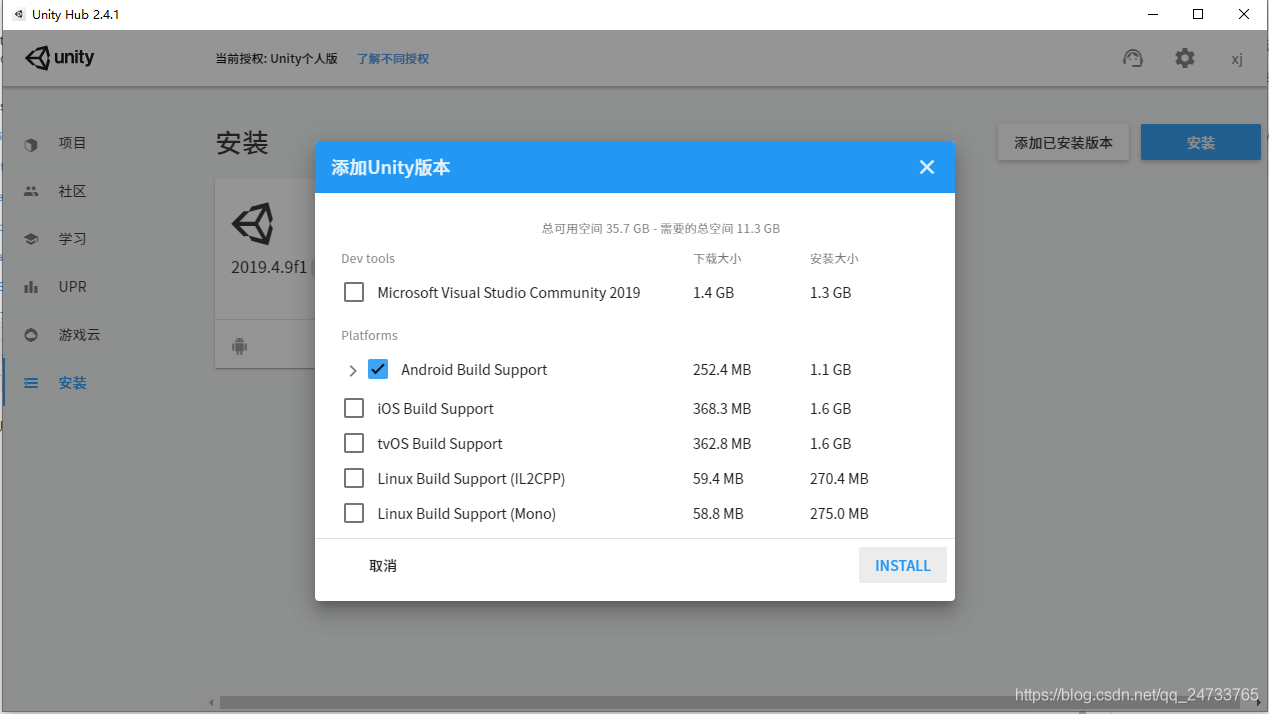Click the Unity logo in the header
This screenshot has height=714, width=1269.
tap(60, 58)
